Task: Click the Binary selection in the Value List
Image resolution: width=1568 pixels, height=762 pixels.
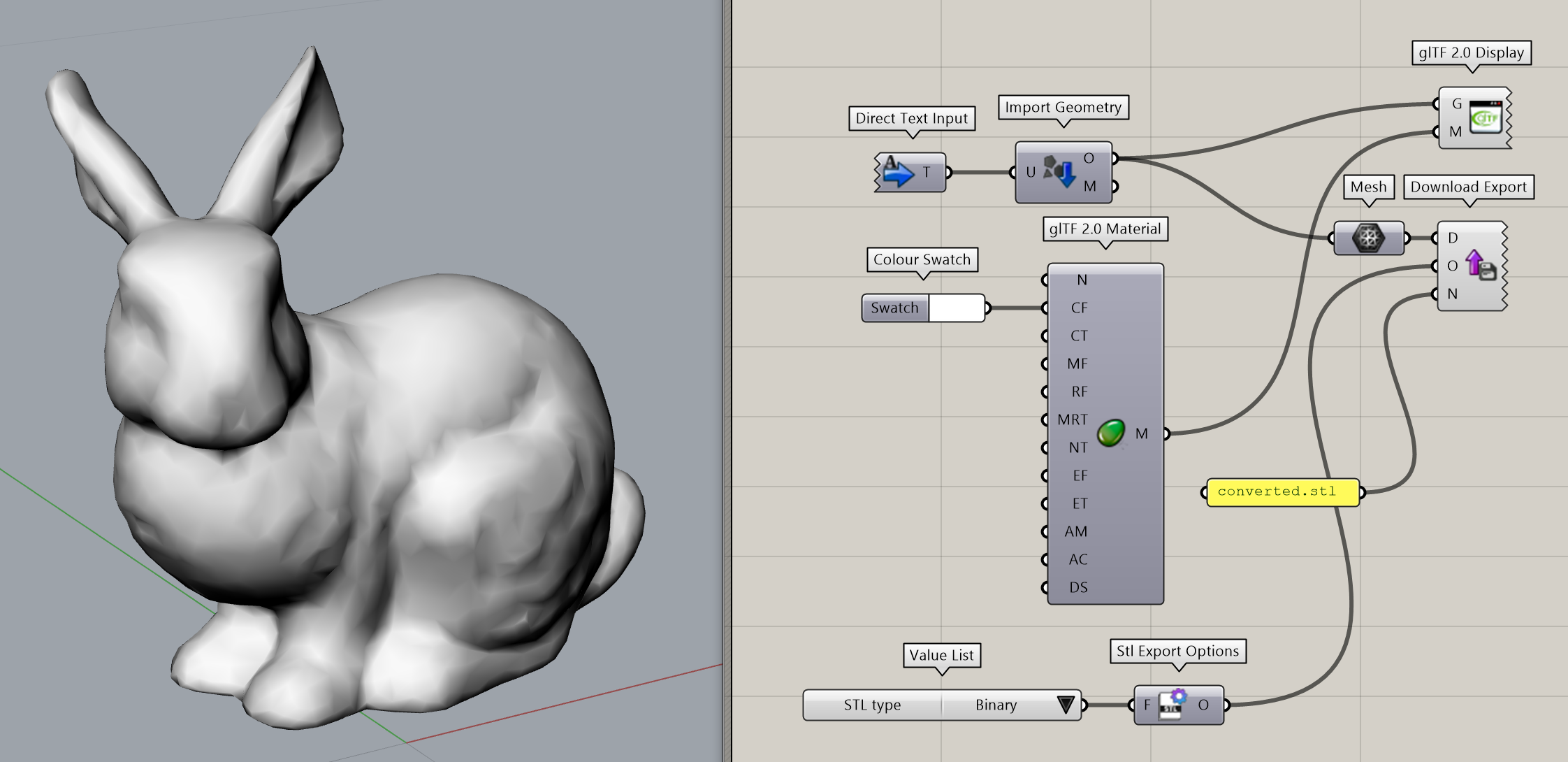Action: pos(996,705)
